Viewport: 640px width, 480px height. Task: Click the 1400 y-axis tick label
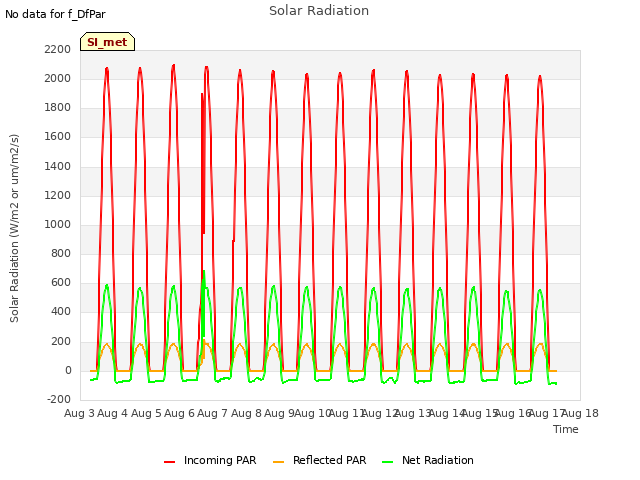pyautogui.click(x=58, y=166)
